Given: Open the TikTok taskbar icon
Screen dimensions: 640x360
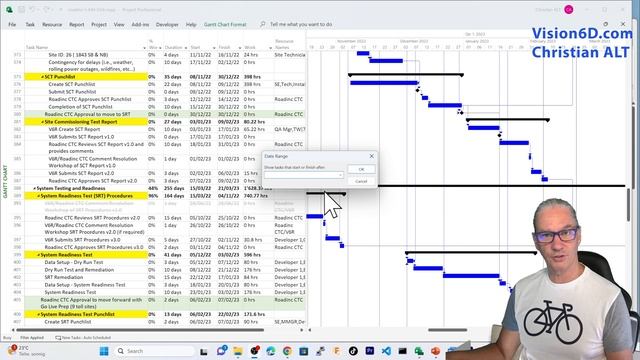Looking at the screenshot, I should point(353,351).
